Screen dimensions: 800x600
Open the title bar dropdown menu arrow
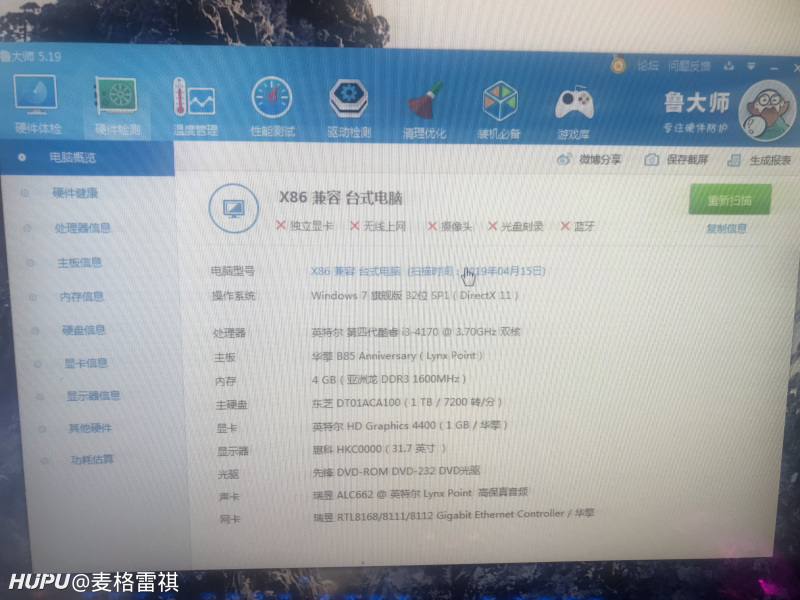tap(752, 66)
